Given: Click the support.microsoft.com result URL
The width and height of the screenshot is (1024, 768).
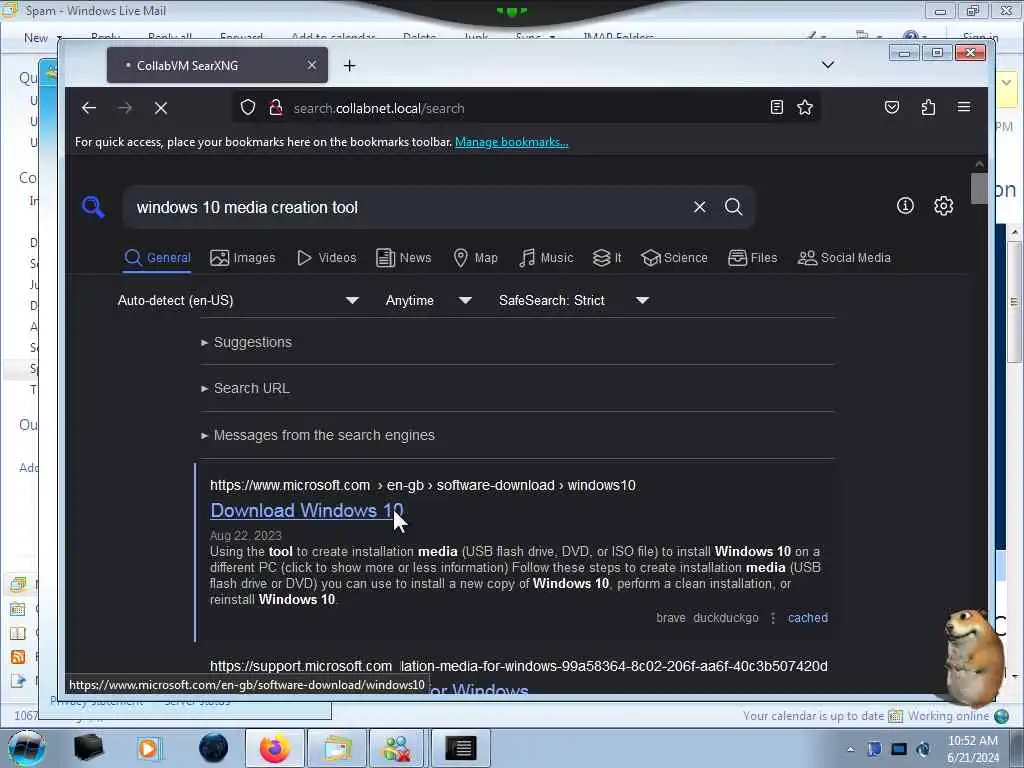Looking at the screenshot, I should click(x=519, y=666).
